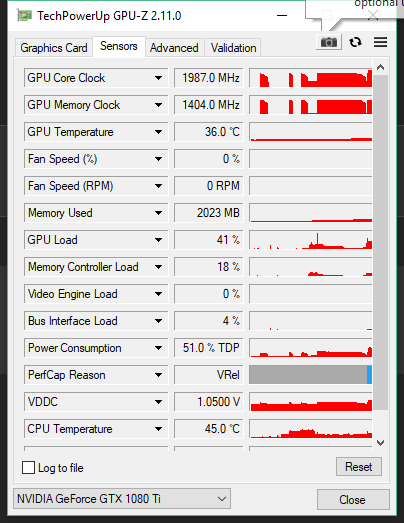
Task: Enable the Log to file checkbox
Action: pyautogui.click(x=28, y=467)
